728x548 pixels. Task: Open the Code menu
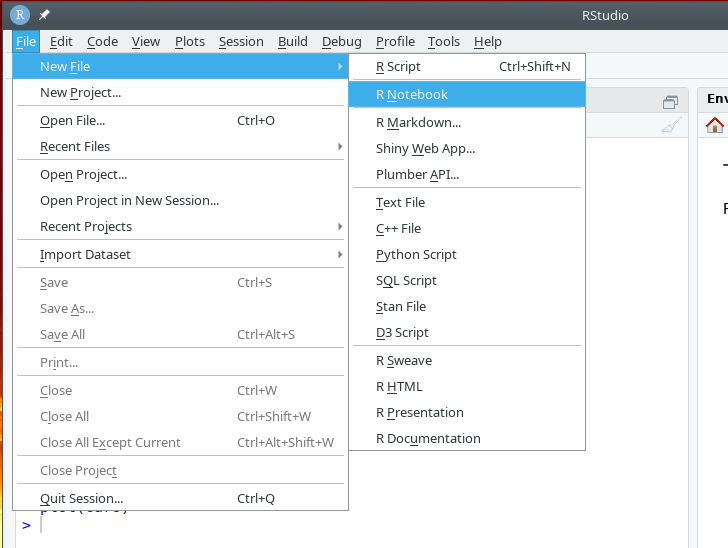(x=102, y=42)
